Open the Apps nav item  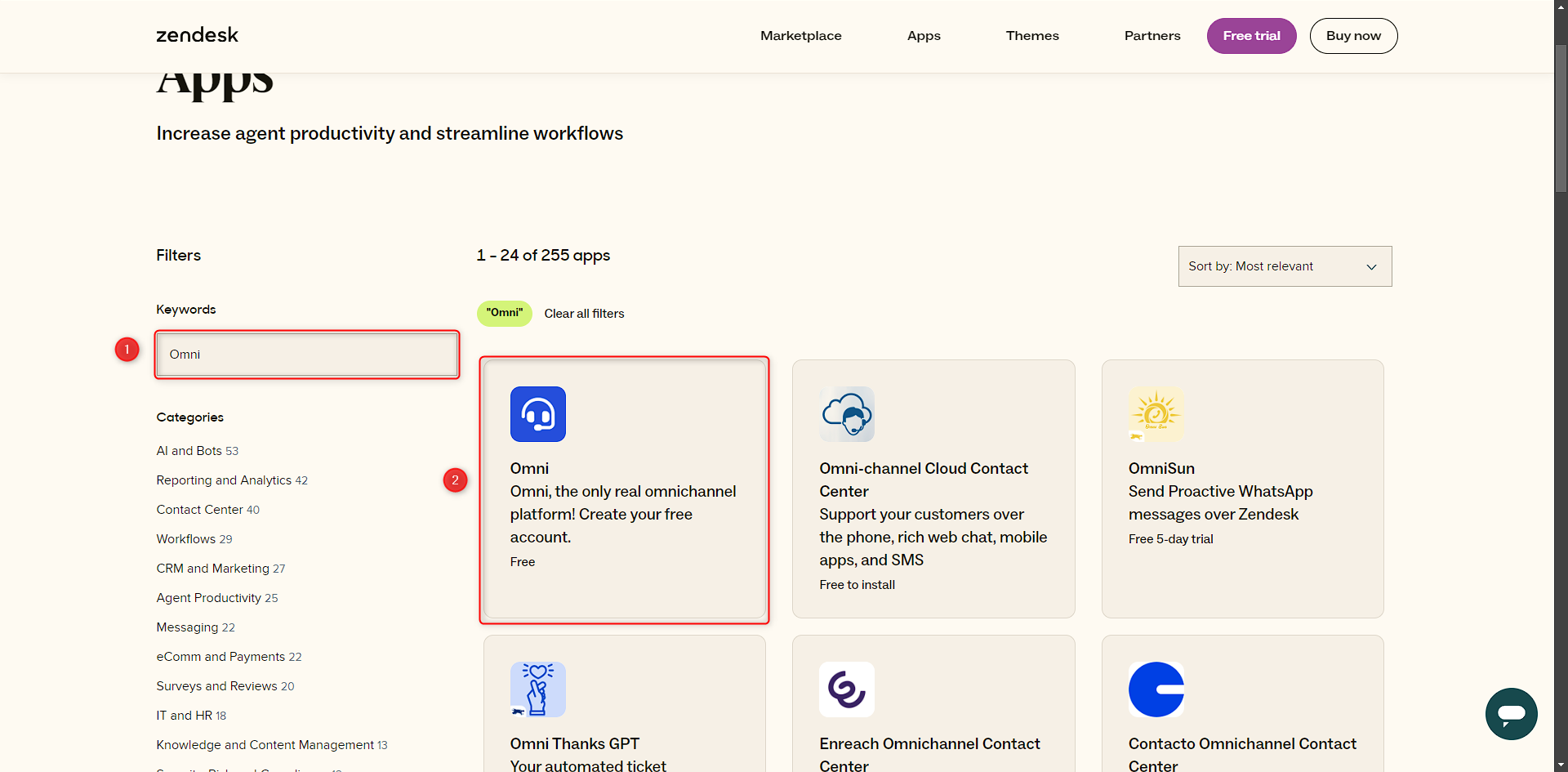pos(924,36)
